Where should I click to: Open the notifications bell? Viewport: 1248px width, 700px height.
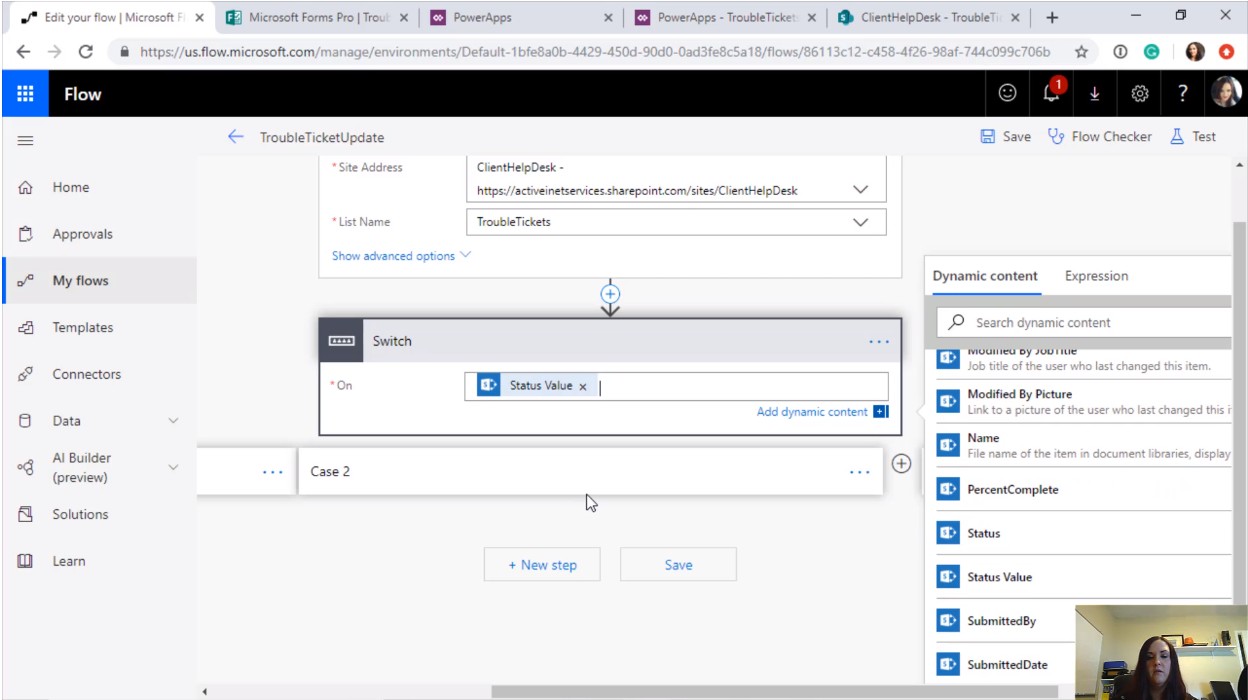(x=1052, y=93)
